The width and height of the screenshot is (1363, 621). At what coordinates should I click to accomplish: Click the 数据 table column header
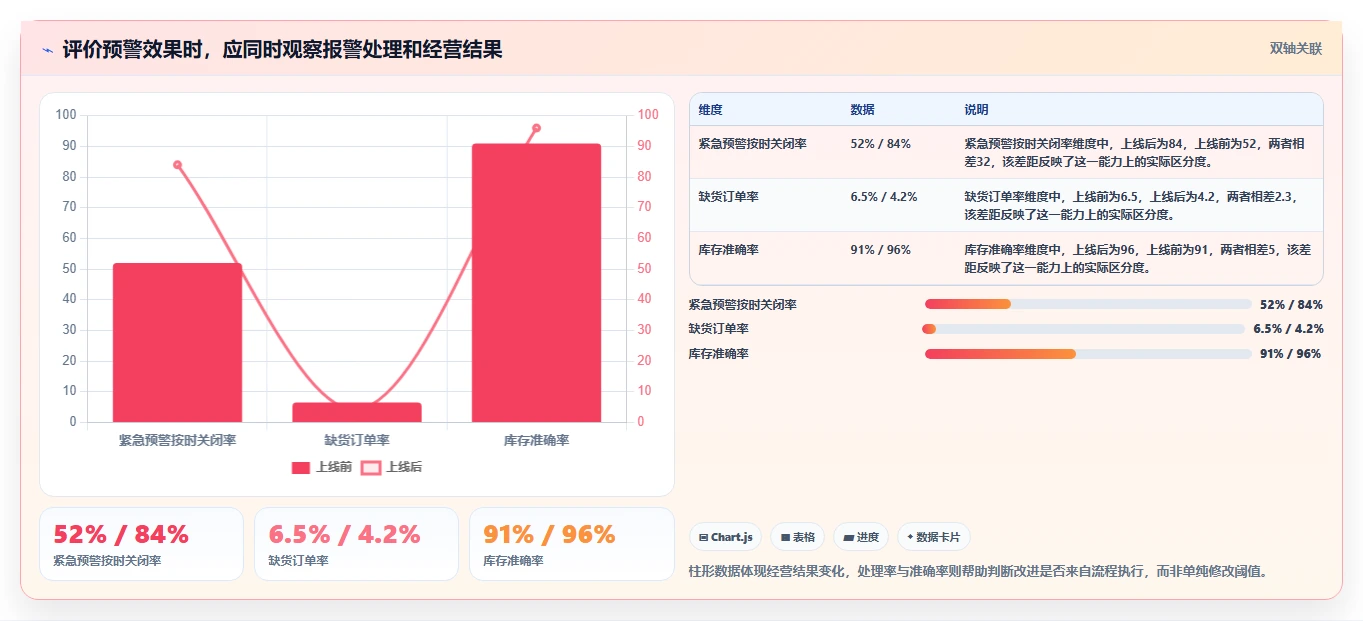click(863, 110)
